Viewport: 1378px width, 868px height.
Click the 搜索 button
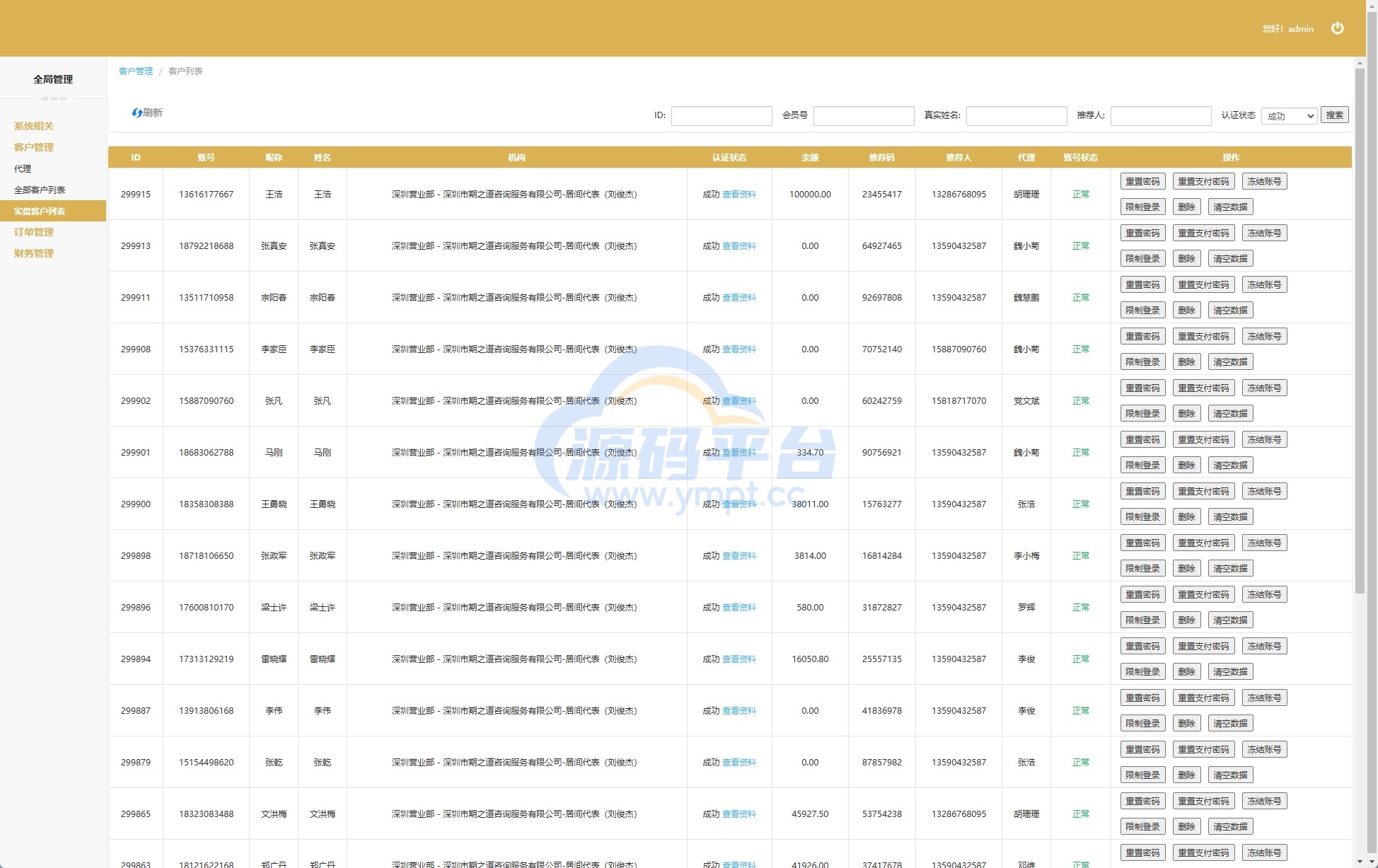pyautogui.click(x=1334, y=115)
